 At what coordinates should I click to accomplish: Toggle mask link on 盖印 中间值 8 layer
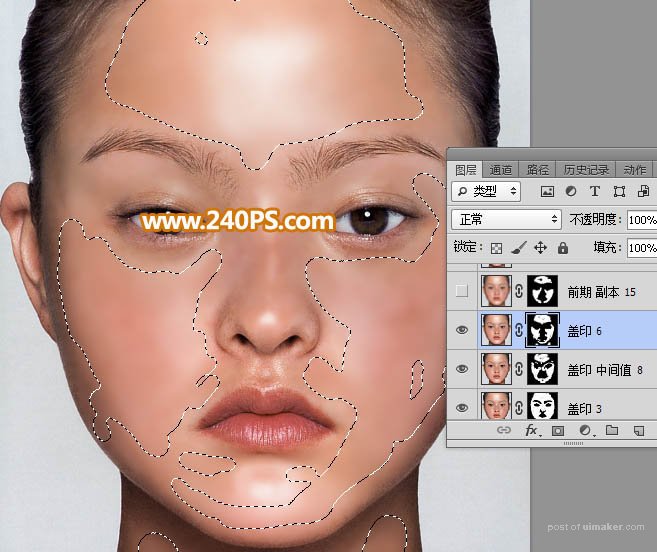[519, 369]
